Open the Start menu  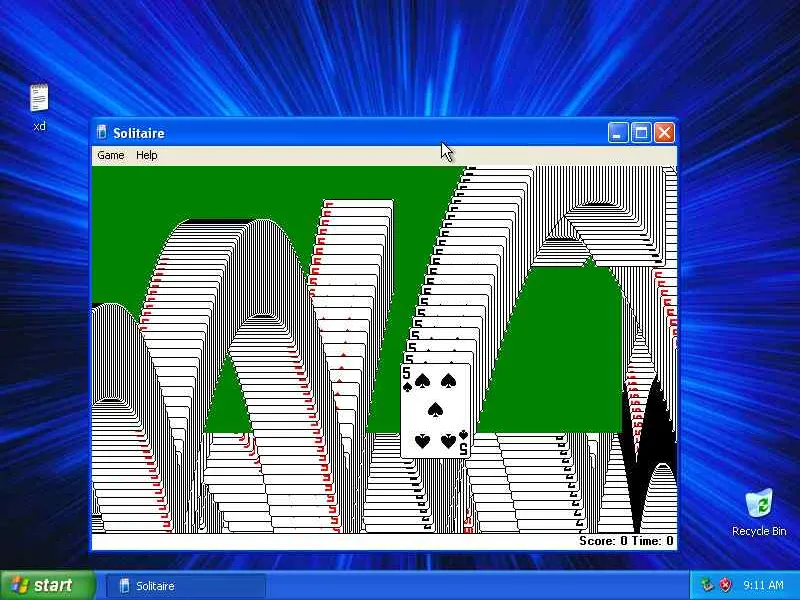tap(47, 585)
